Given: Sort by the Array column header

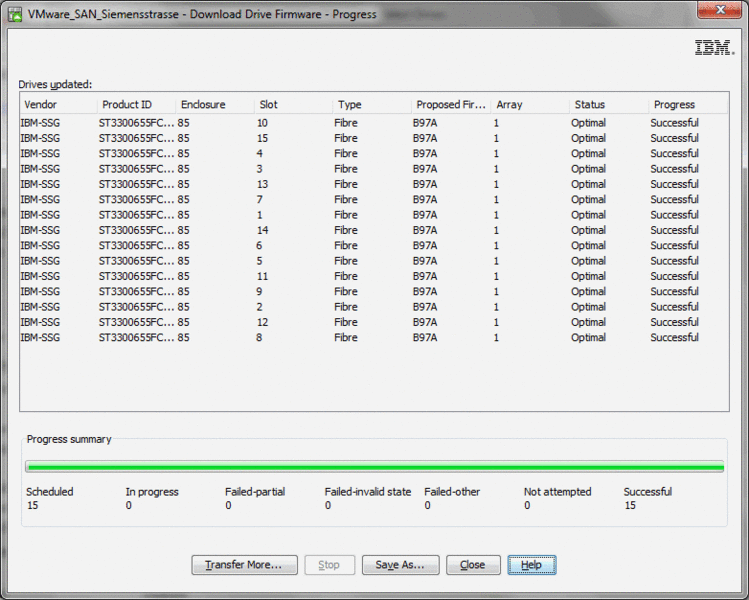Looking at the screenshot, I should click(x=530, y=105).
